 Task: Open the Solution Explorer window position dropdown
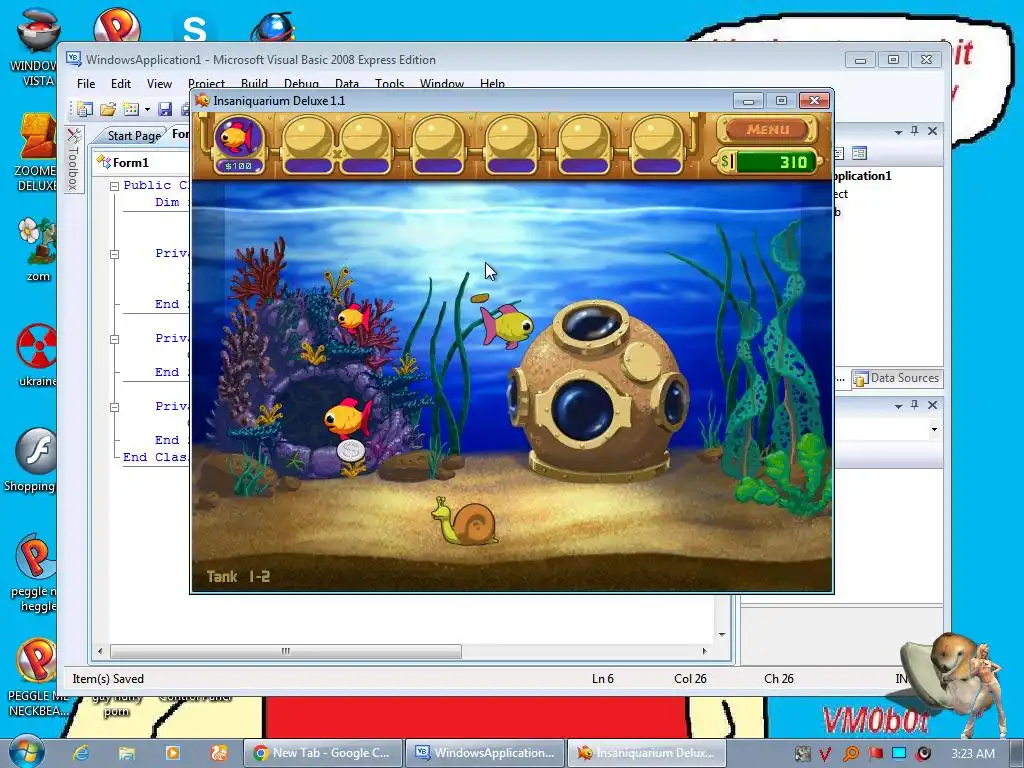[899, 132]
